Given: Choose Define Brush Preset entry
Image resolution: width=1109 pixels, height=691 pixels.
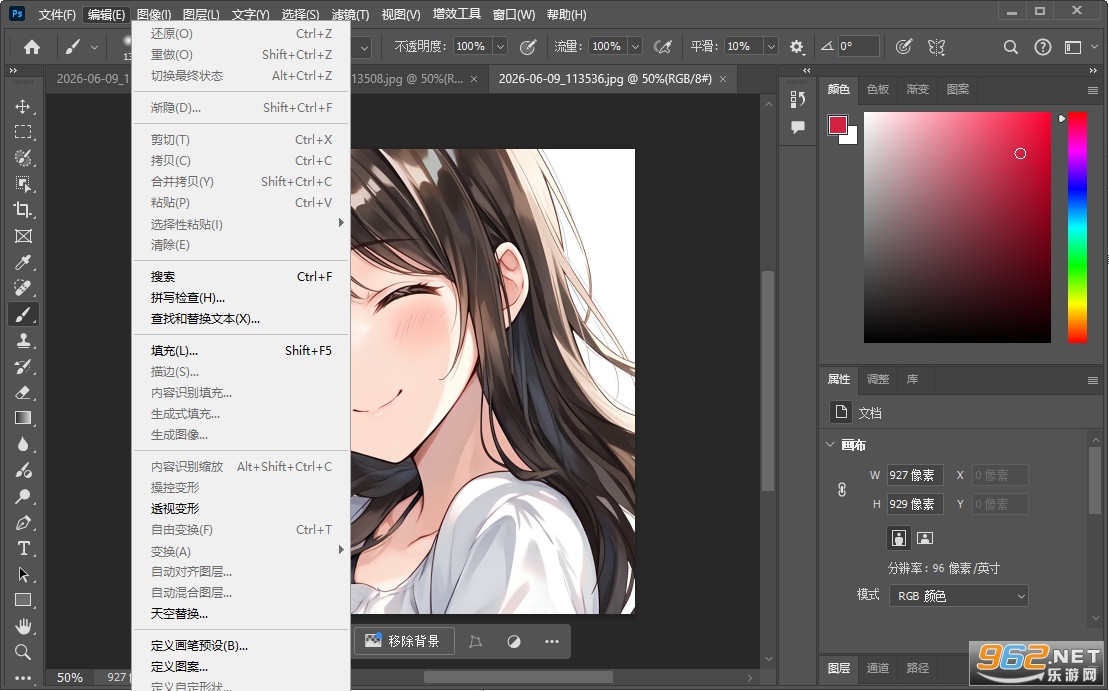Looking at the screenshot, I should pos(240,646).
